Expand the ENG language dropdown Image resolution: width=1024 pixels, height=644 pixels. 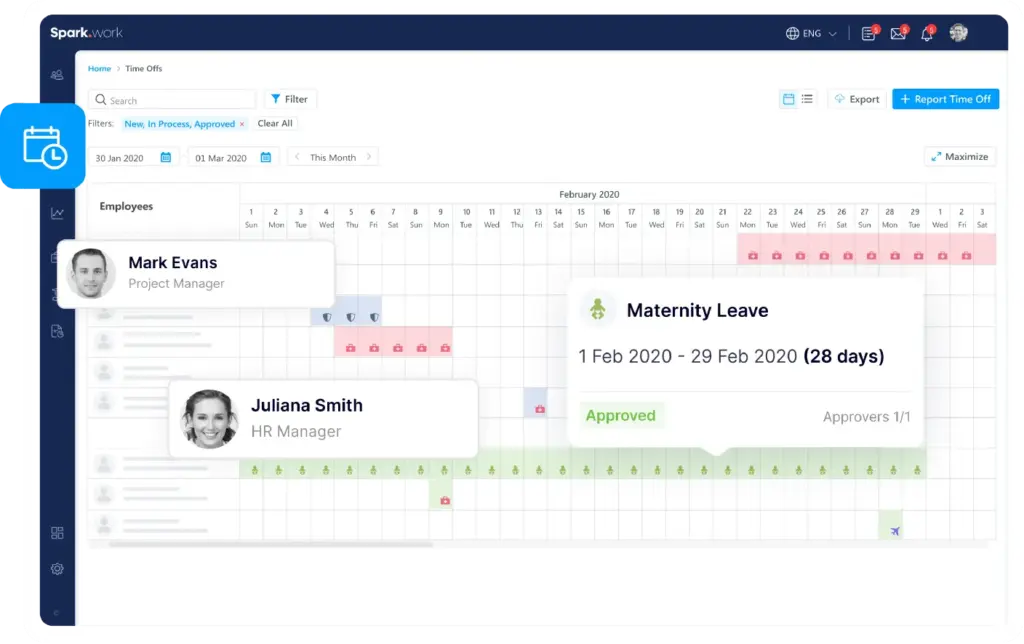point(812,33)
